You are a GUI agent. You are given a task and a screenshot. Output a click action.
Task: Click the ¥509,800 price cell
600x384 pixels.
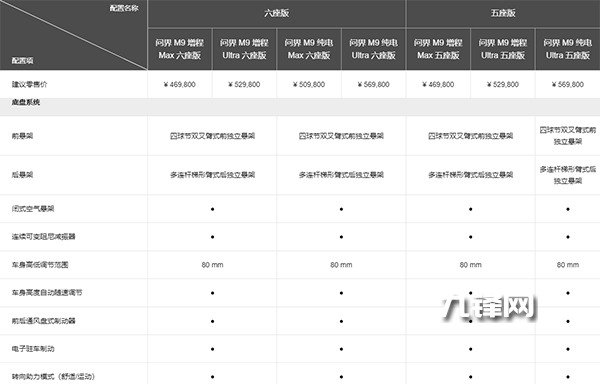309,84
